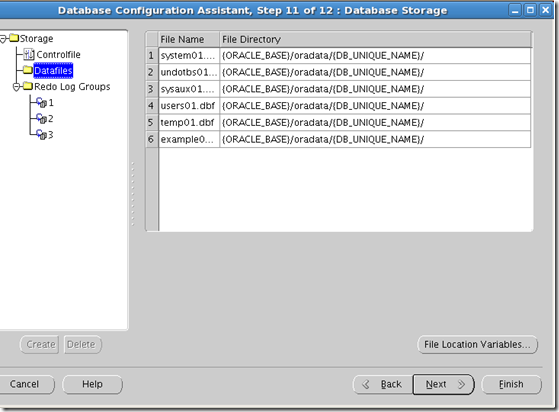Open Help for this step

tap(92, 384)
